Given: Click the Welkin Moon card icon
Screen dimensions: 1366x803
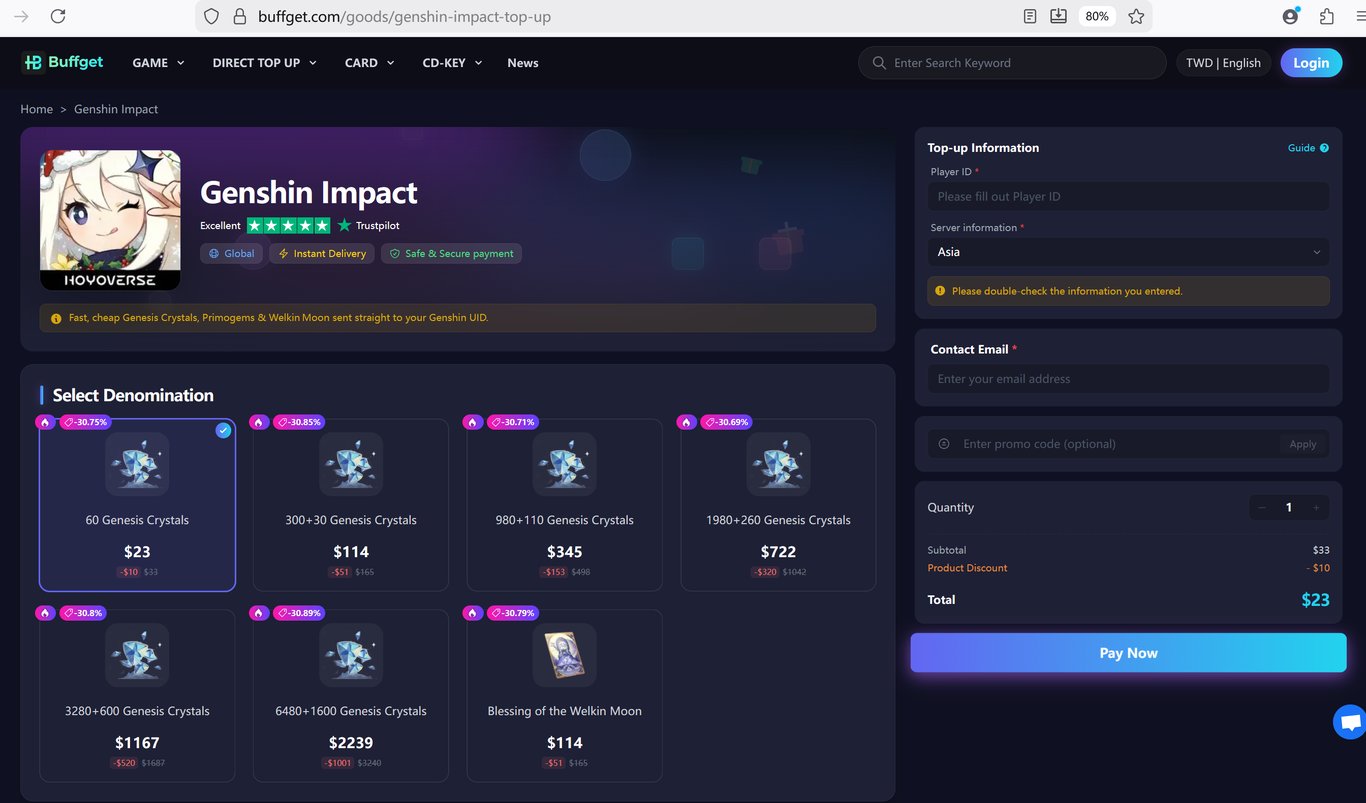Looking at the screenshot, I should click(x=565, y=655).
